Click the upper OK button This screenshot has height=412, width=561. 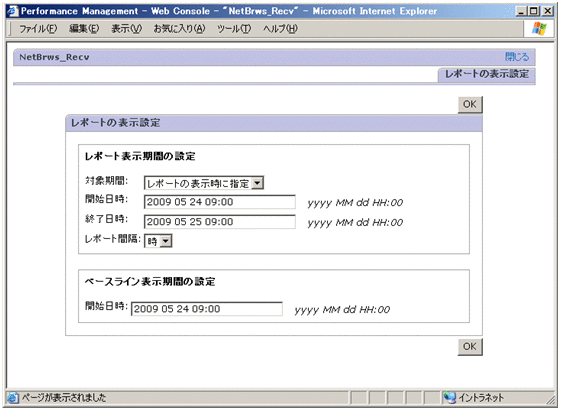(470, 104)
